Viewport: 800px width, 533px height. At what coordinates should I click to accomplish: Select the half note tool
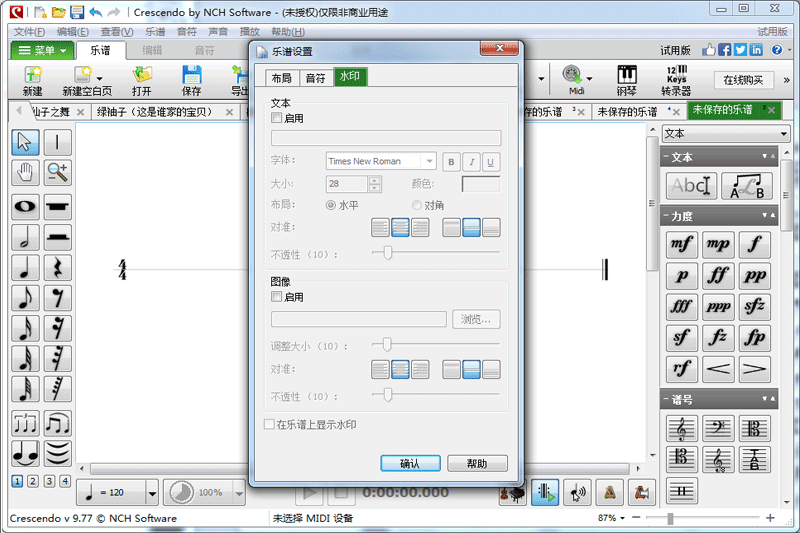tap(25, 237)
